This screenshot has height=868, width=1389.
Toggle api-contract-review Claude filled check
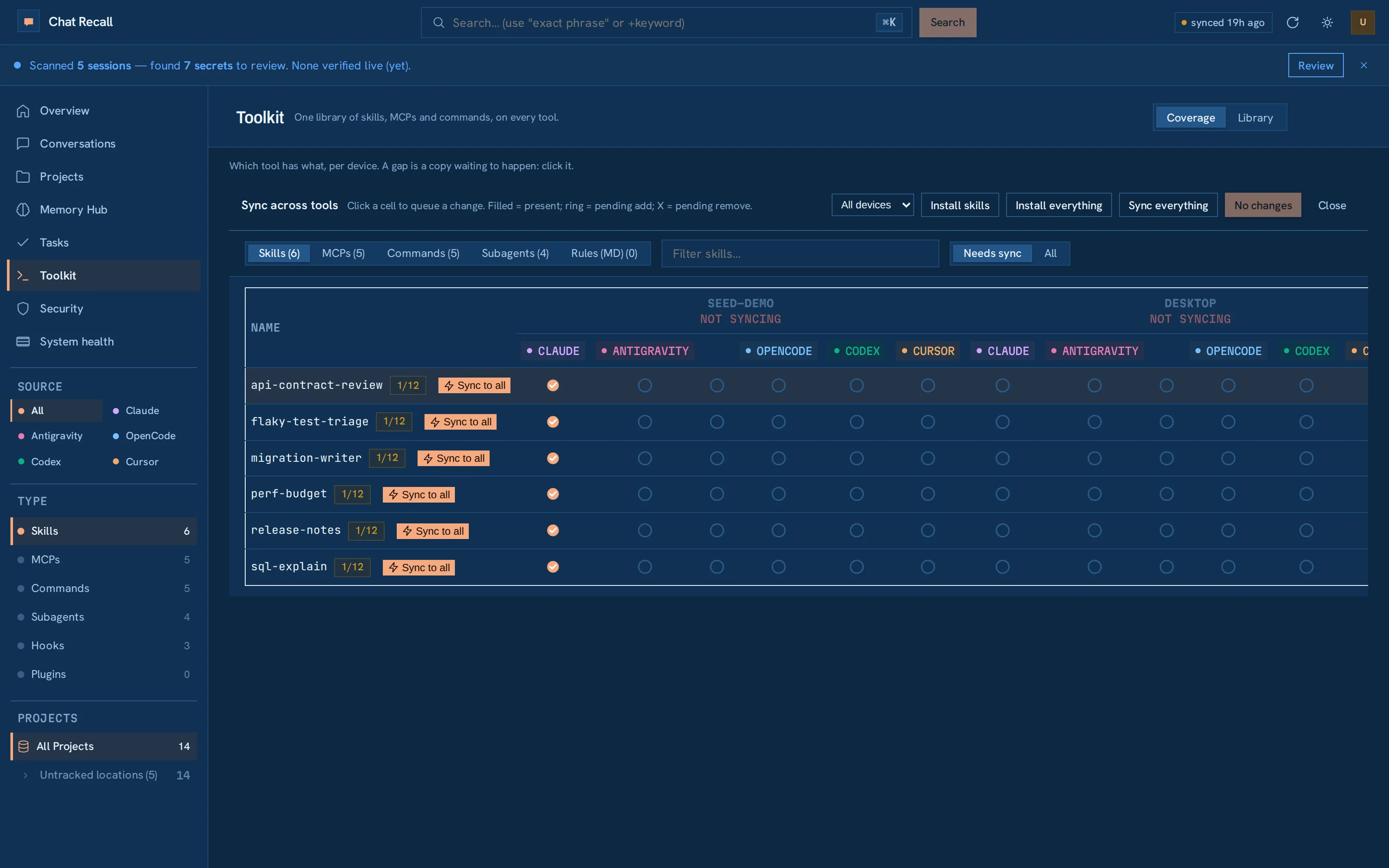point(553,385)
